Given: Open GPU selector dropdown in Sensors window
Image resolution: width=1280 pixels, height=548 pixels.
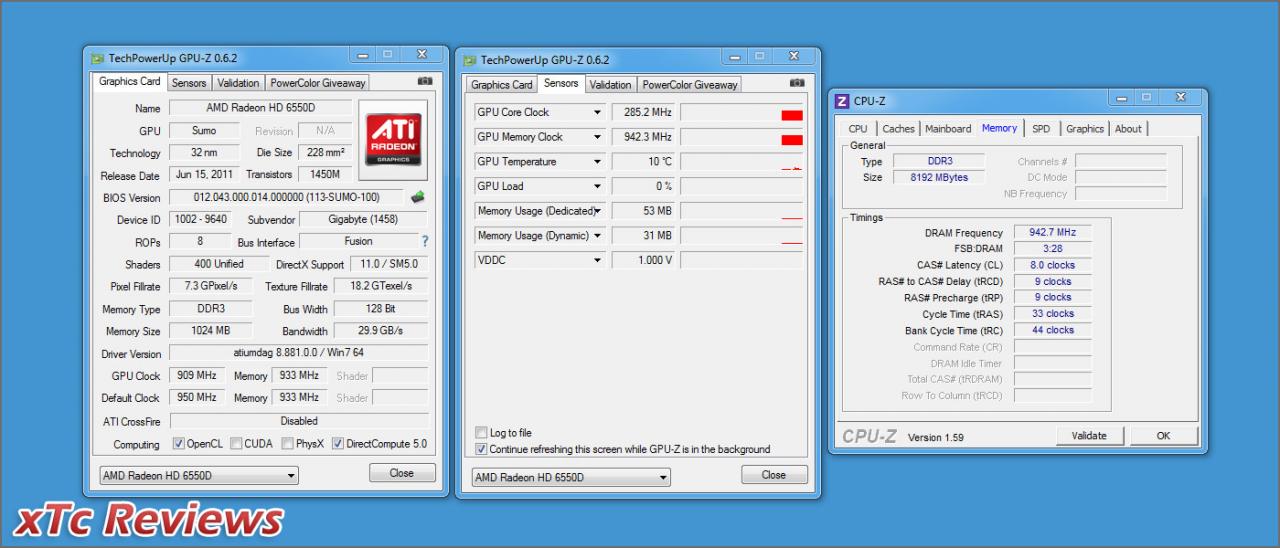Looking at the screenshot, I should click(571, 478).
